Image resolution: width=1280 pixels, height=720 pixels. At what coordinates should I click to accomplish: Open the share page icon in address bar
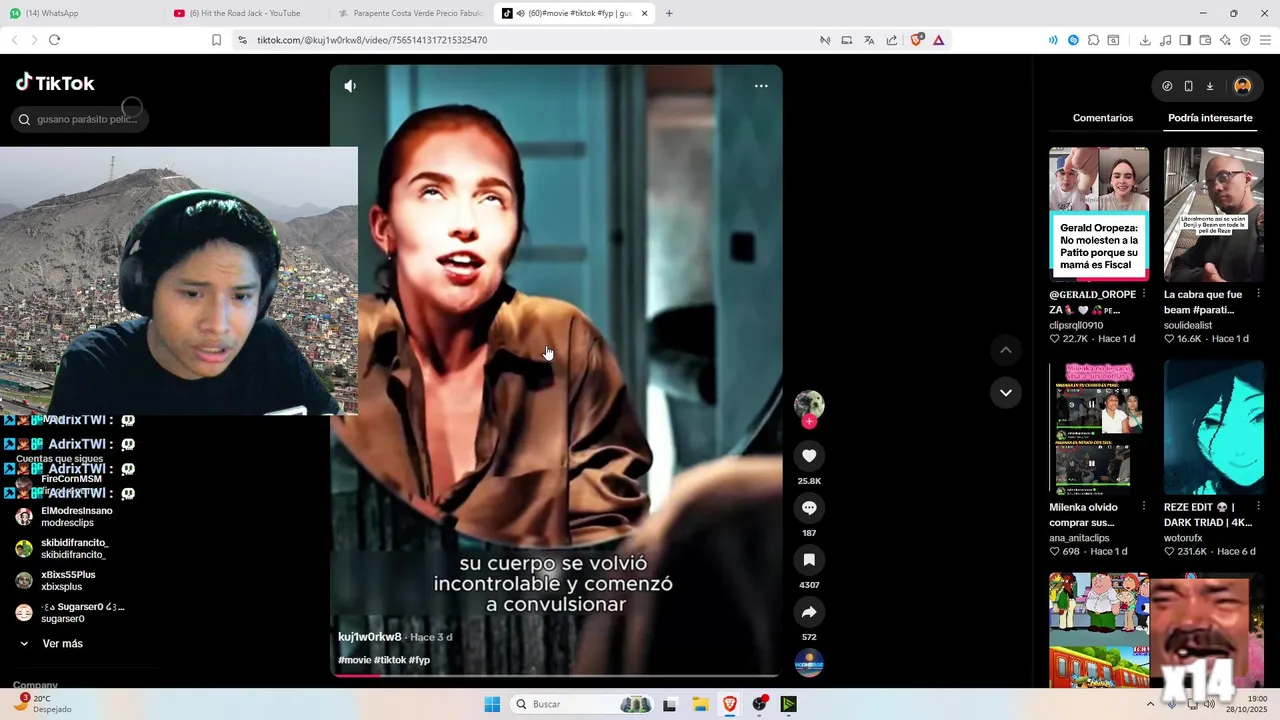[892, 40]
